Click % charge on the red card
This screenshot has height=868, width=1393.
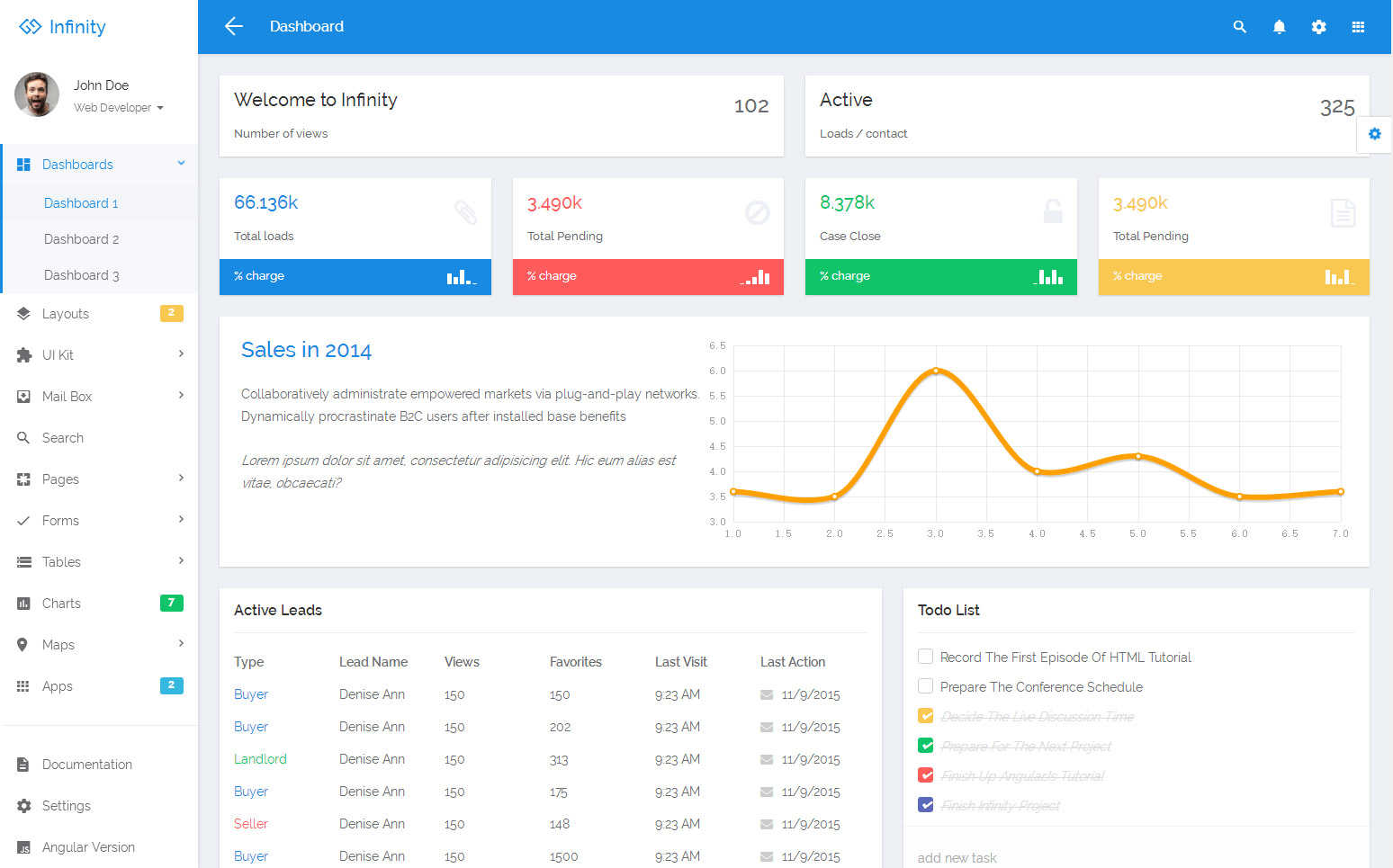(552, 276)
